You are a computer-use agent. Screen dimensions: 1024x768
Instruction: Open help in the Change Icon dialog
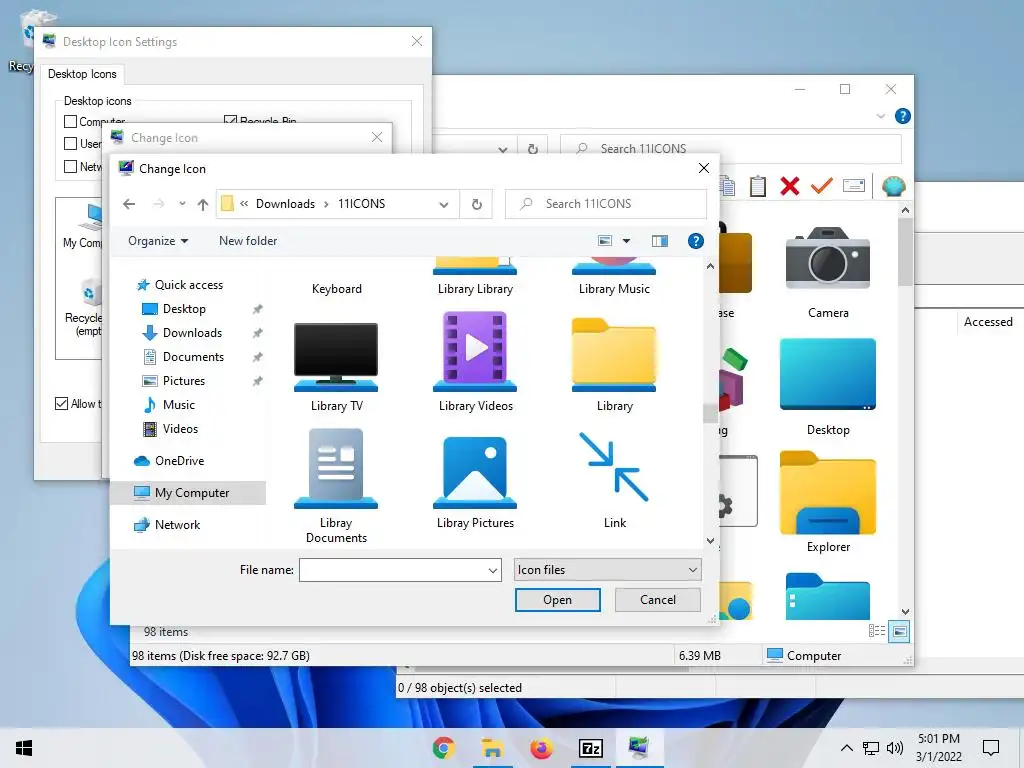(x=696, y=241)
